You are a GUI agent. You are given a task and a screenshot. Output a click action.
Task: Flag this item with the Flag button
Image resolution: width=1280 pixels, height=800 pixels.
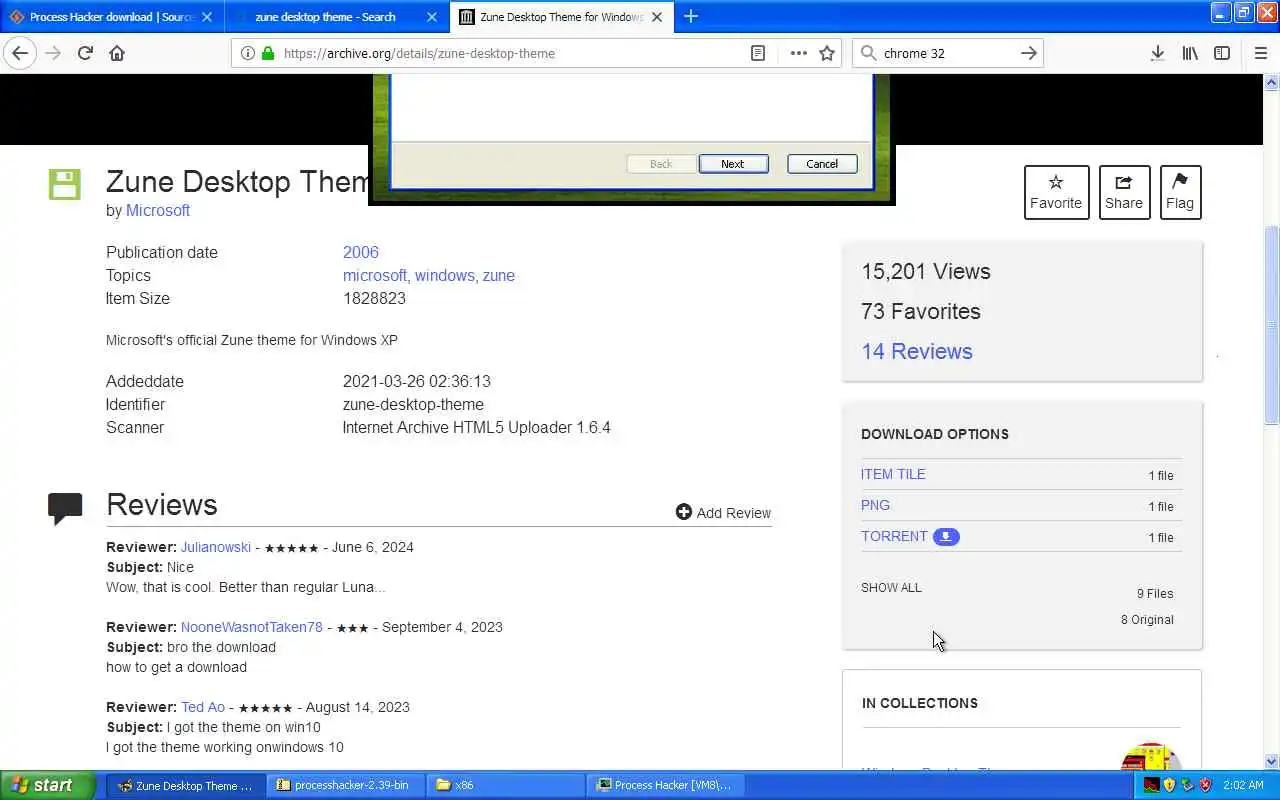1180,192
